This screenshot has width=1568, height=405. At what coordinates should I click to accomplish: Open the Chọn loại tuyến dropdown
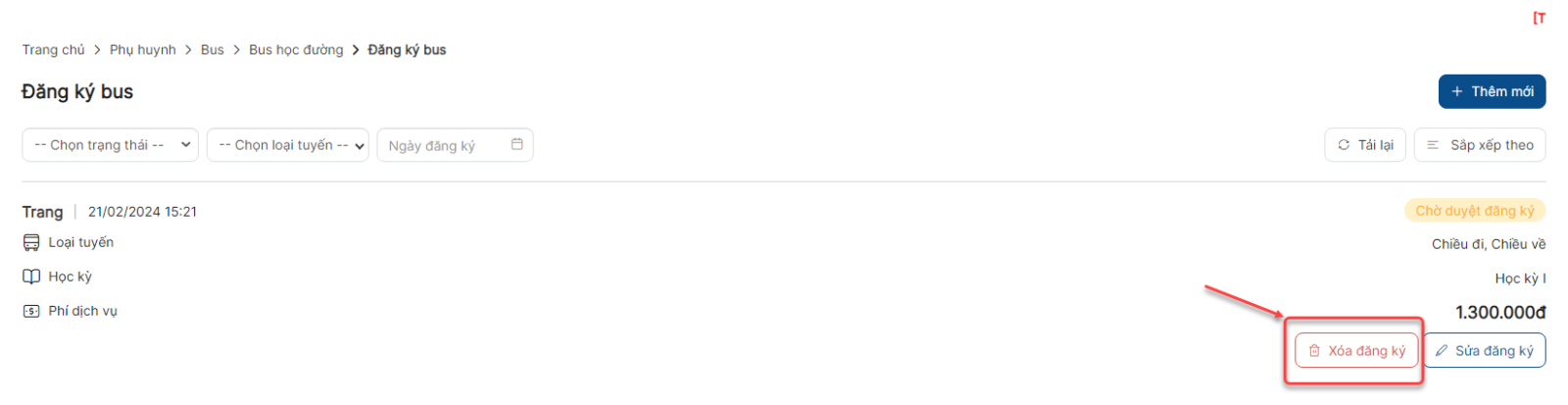tap(288, 144)
